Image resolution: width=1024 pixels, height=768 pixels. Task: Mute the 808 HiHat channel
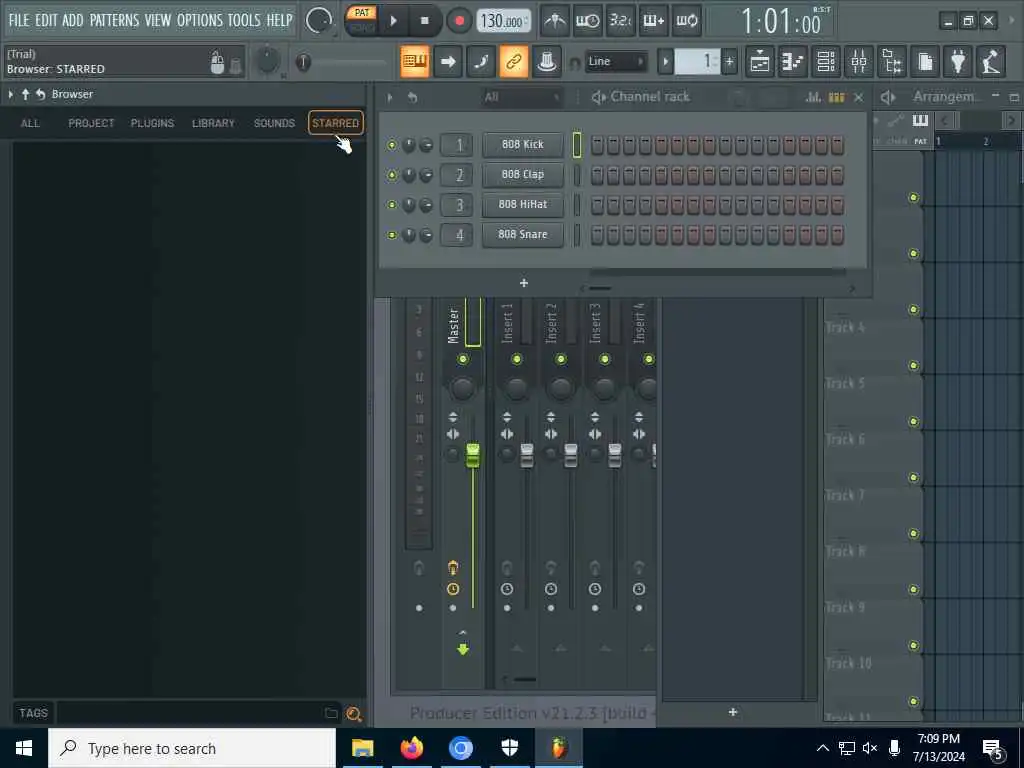pyautogui.click(x=392, y=205)
